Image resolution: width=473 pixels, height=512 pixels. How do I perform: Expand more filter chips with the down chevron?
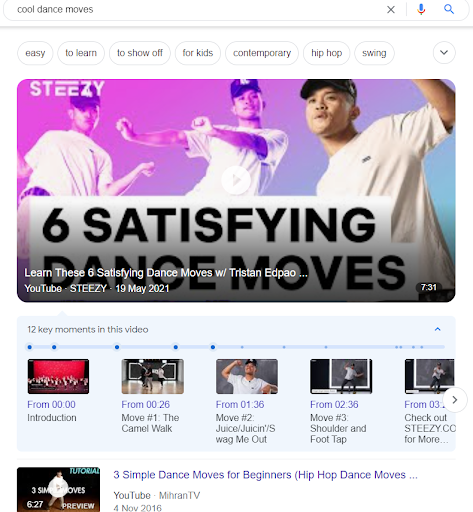444,53
